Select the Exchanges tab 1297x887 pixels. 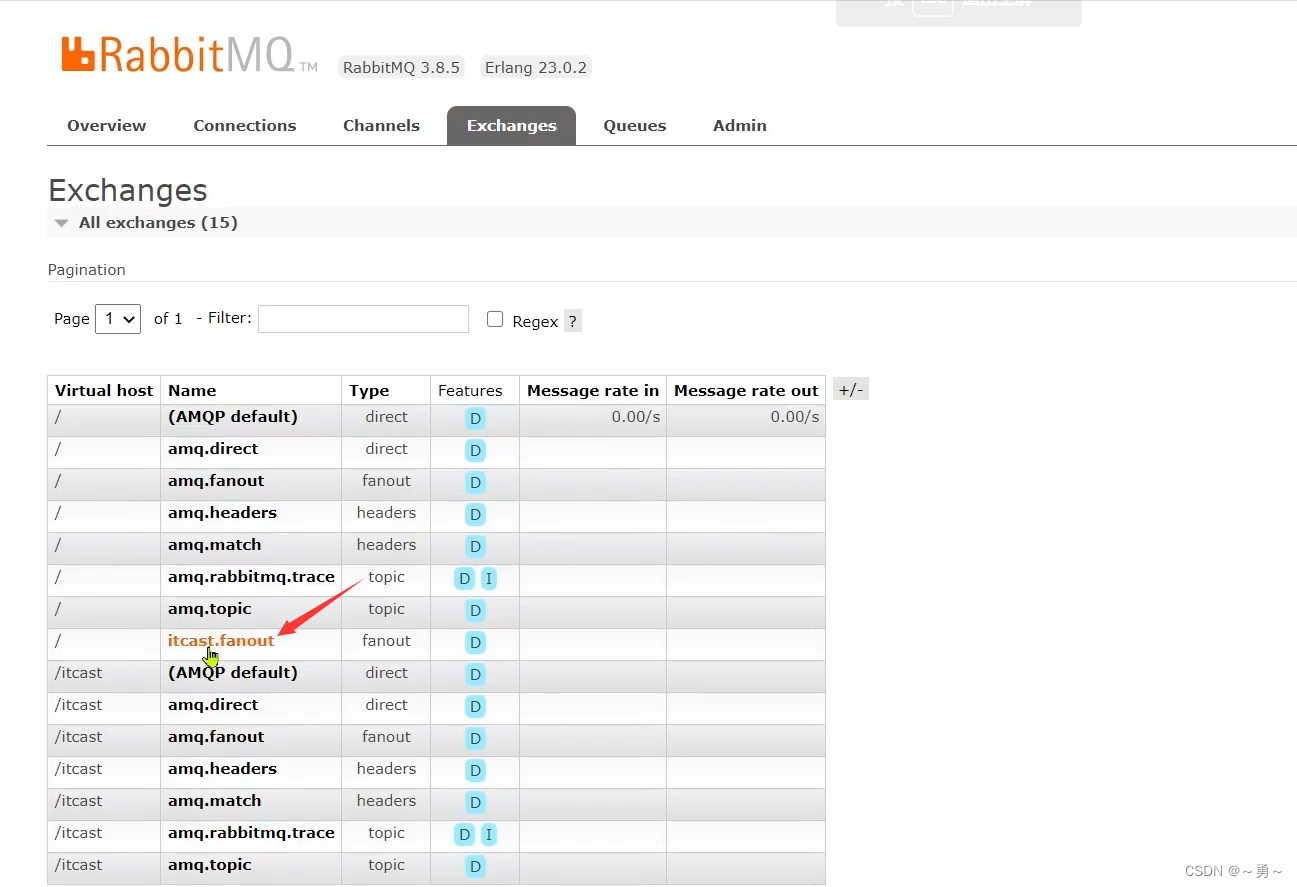(x=511, y=125)
